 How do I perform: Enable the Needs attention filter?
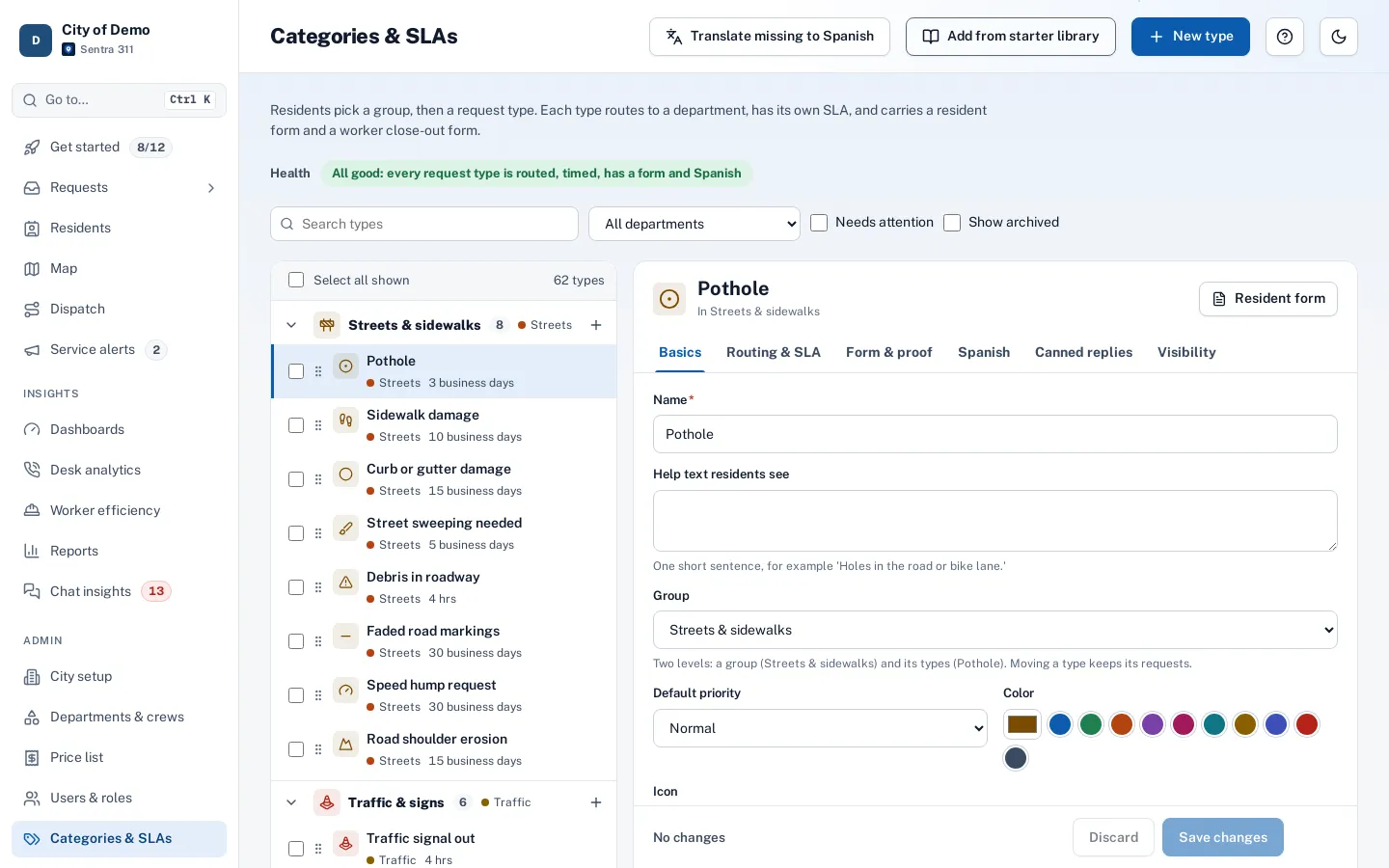point(819,223)
